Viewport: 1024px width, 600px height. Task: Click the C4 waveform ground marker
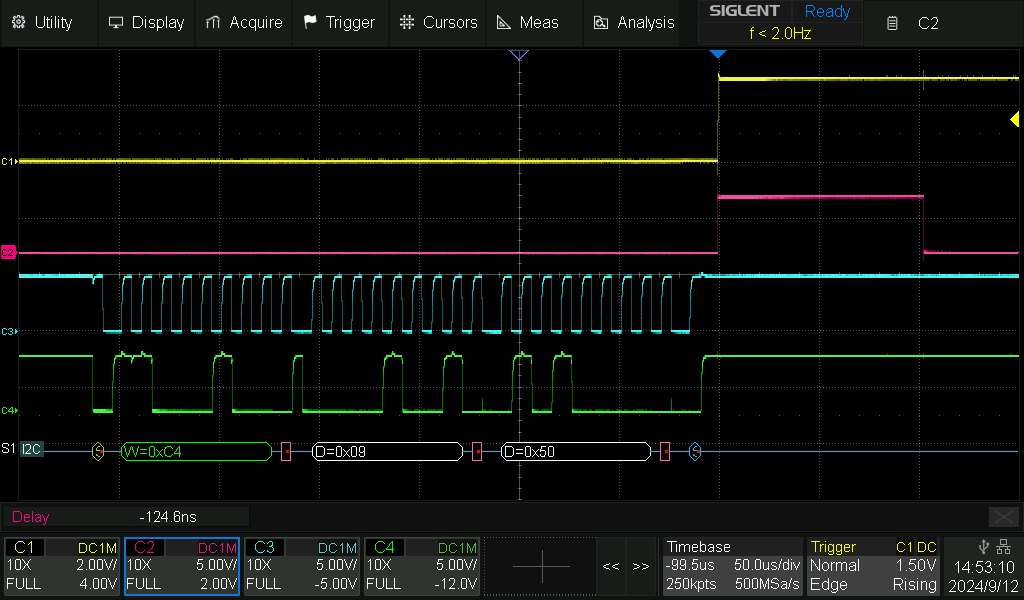point(9,410)
